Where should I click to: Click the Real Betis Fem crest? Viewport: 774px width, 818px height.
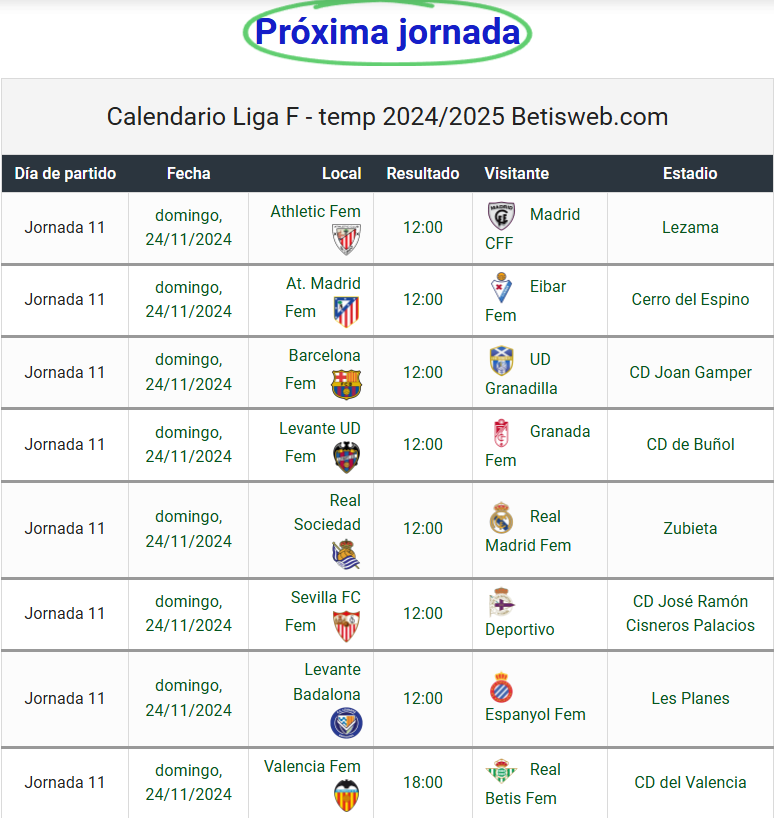point(501,771)
